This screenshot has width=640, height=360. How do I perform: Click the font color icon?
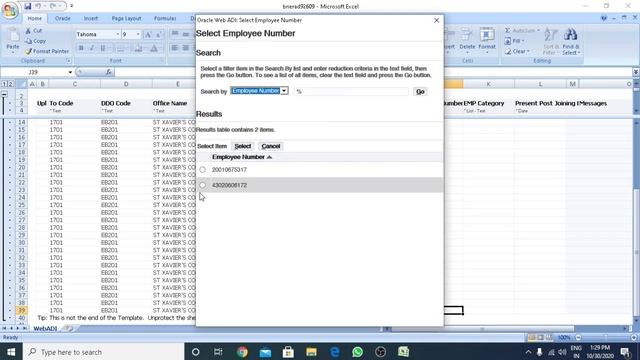(154, 48)
